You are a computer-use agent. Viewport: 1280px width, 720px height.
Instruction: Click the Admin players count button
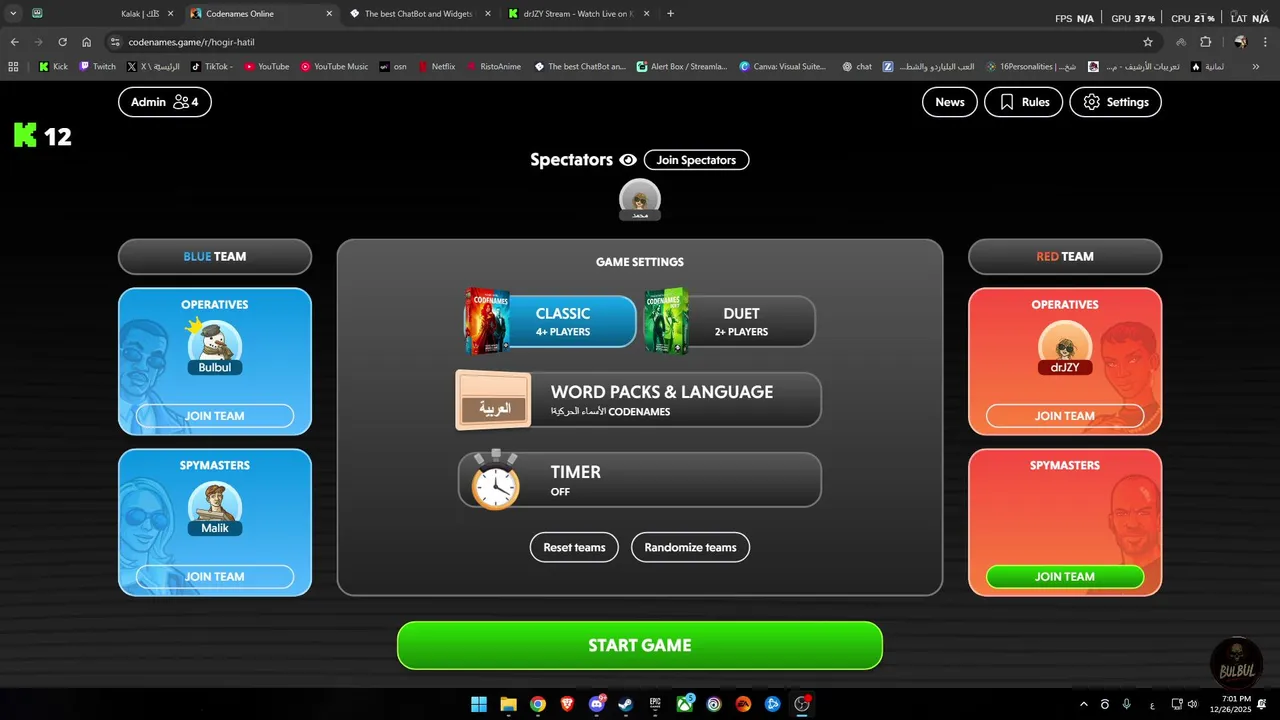[x=164, y=102]
